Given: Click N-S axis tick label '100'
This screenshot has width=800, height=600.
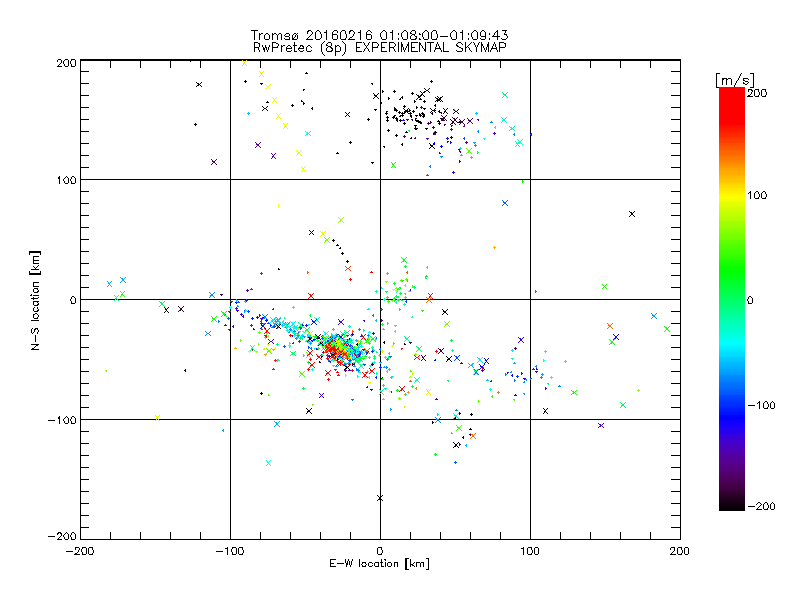Looking at the screenshot, I should point(67,180).
